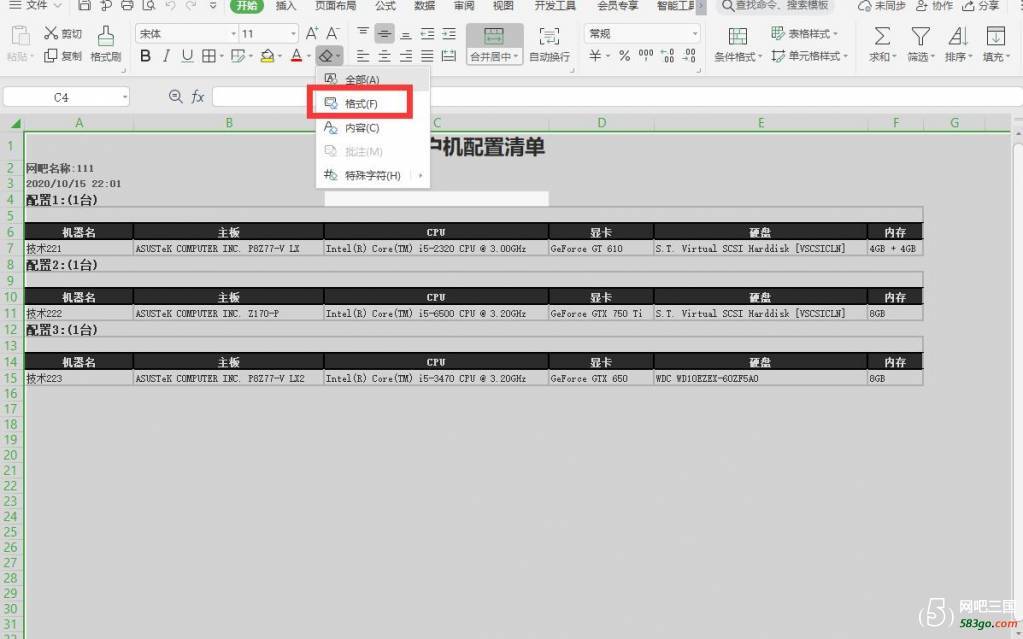This screenshot has width=1023, height=639.
Task: Click the Borders grid icon
Action: (209, 56)
